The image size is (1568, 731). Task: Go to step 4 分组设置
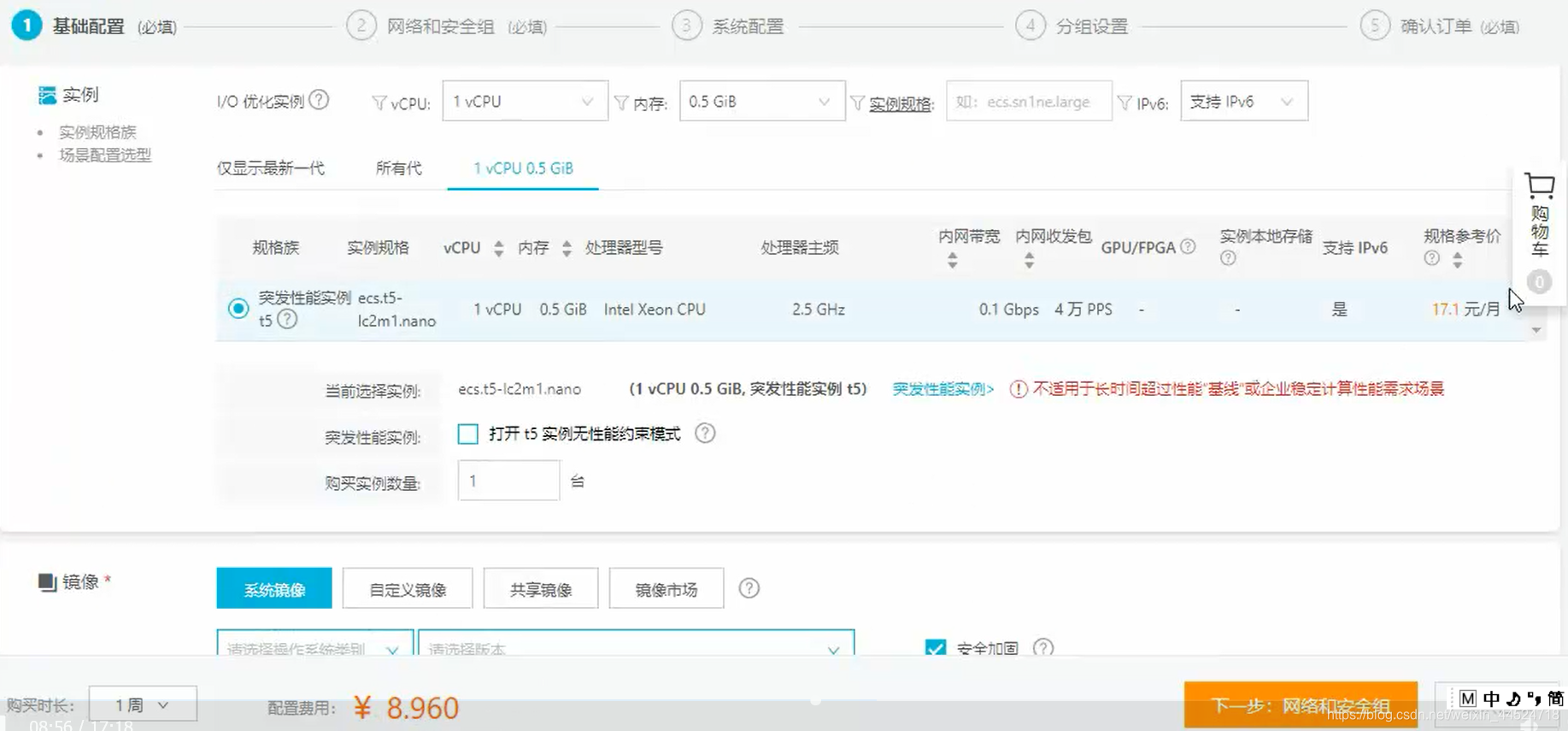(x=1072, y=27)
